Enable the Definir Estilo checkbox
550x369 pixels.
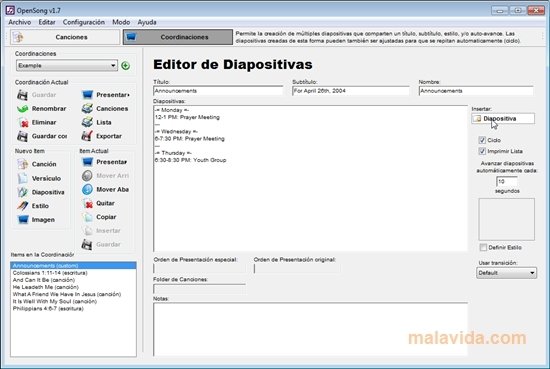(483, 247)
